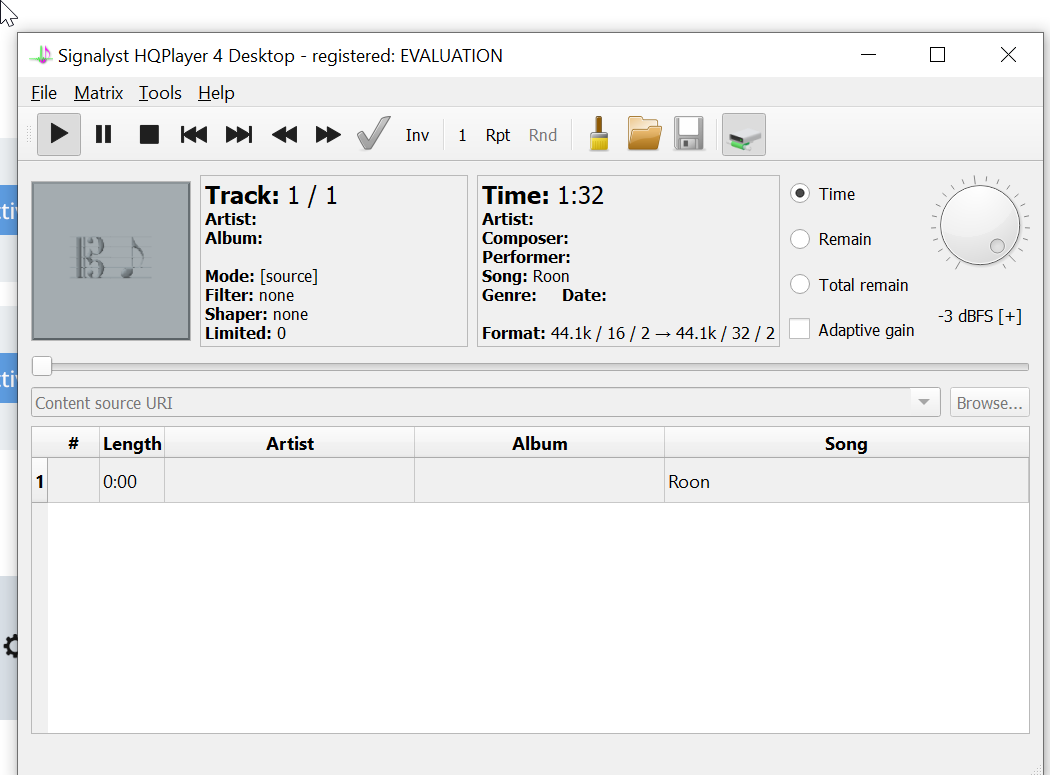Click the album art placeholder thumbnail
The width and height of the screenshot is (1050, 775).
111,261
